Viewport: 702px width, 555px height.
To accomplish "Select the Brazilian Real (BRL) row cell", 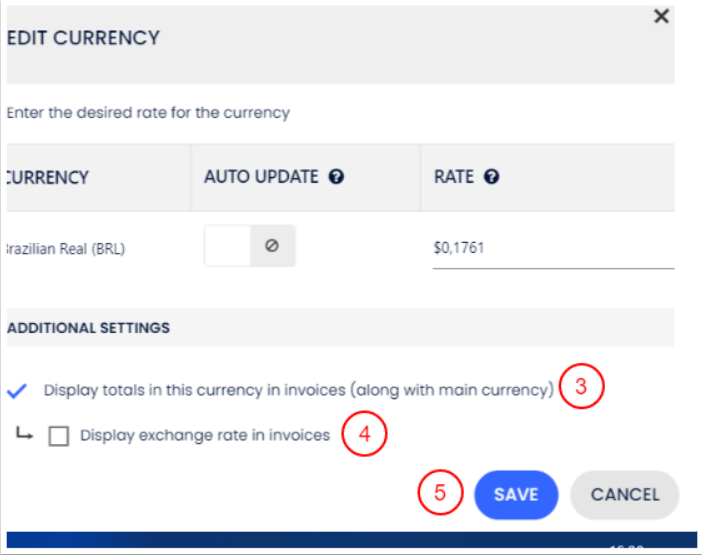I will click(63, 247).
